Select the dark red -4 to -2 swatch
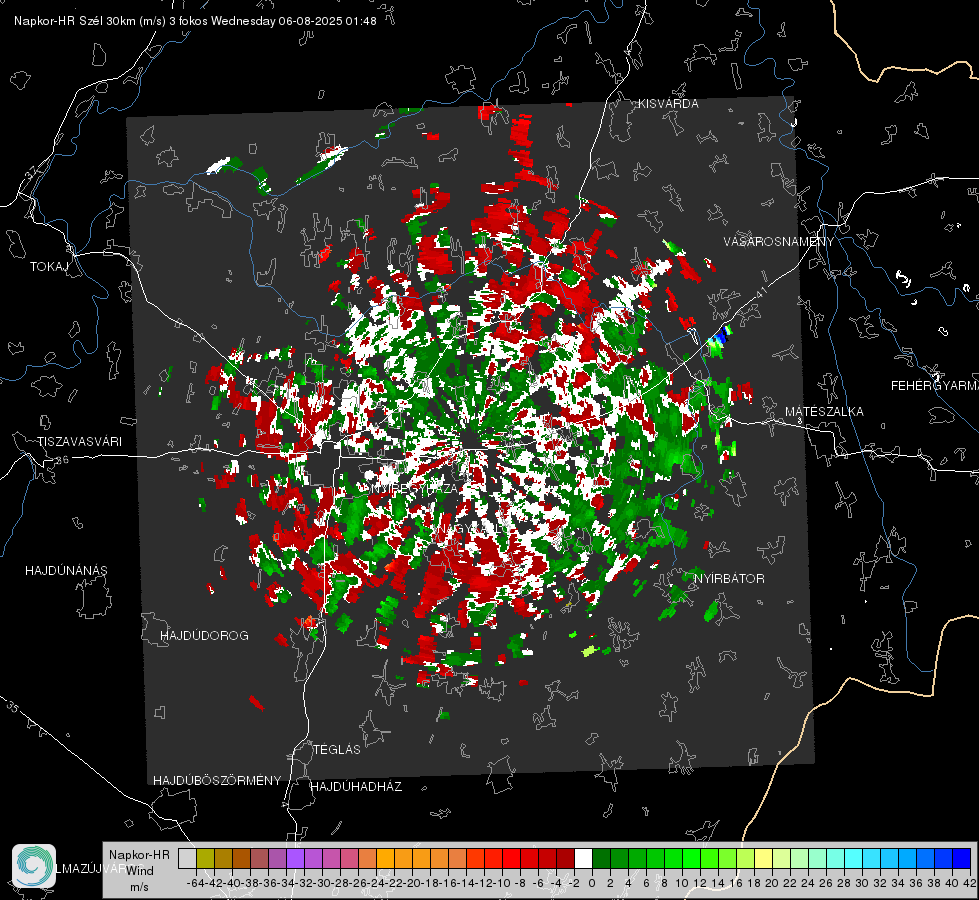This screenshot has height=900, width=979. click(565, 858)
